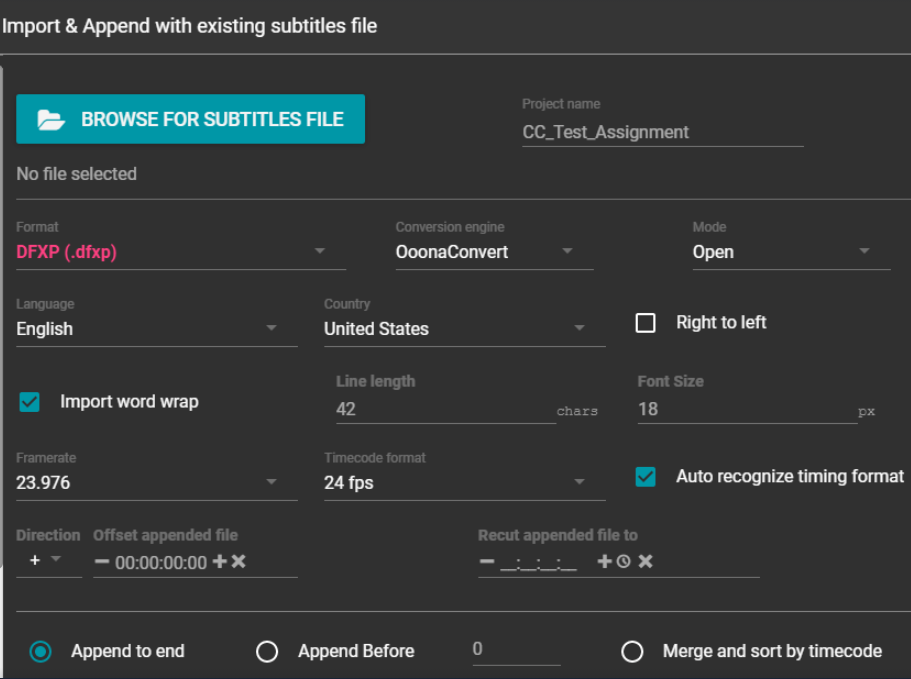The width and height of the screenshot is (911, 679).
Task: Click the minus icon for Recut appended file
Action: 487,562
